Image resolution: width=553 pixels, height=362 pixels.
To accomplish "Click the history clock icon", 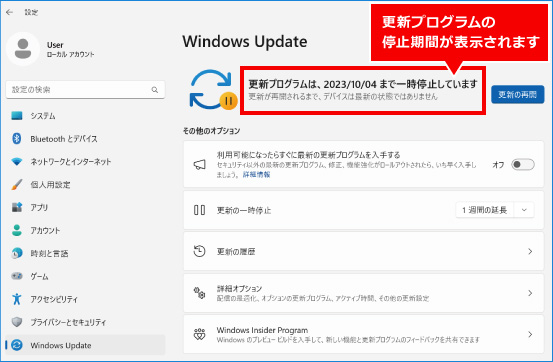I will (x=199, y=251).
